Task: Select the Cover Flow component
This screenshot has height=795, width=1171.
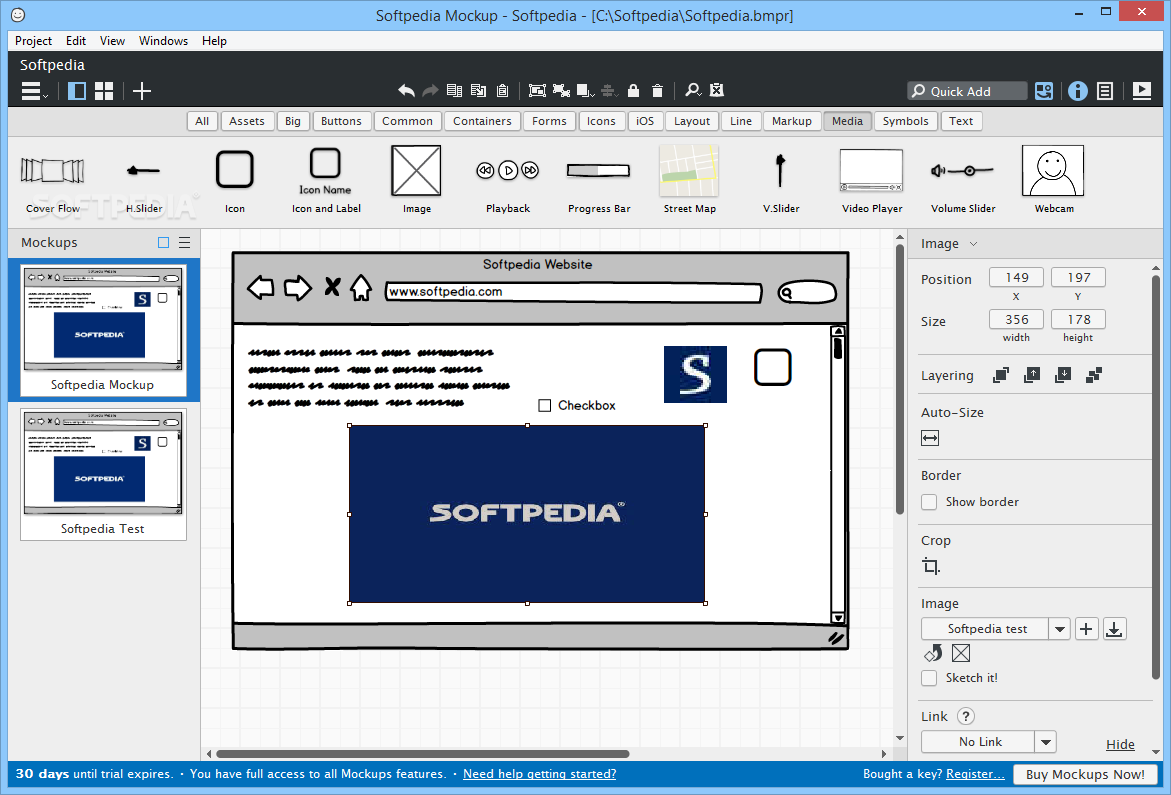Action: (52, 181)
